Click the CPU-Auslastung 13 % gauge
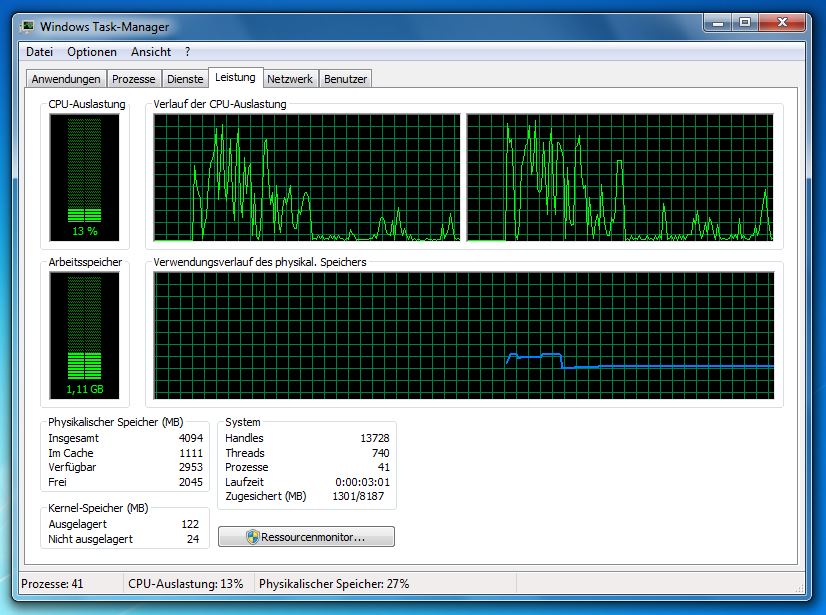The width and height of the screenshot is (826, 615). [84, 178]
